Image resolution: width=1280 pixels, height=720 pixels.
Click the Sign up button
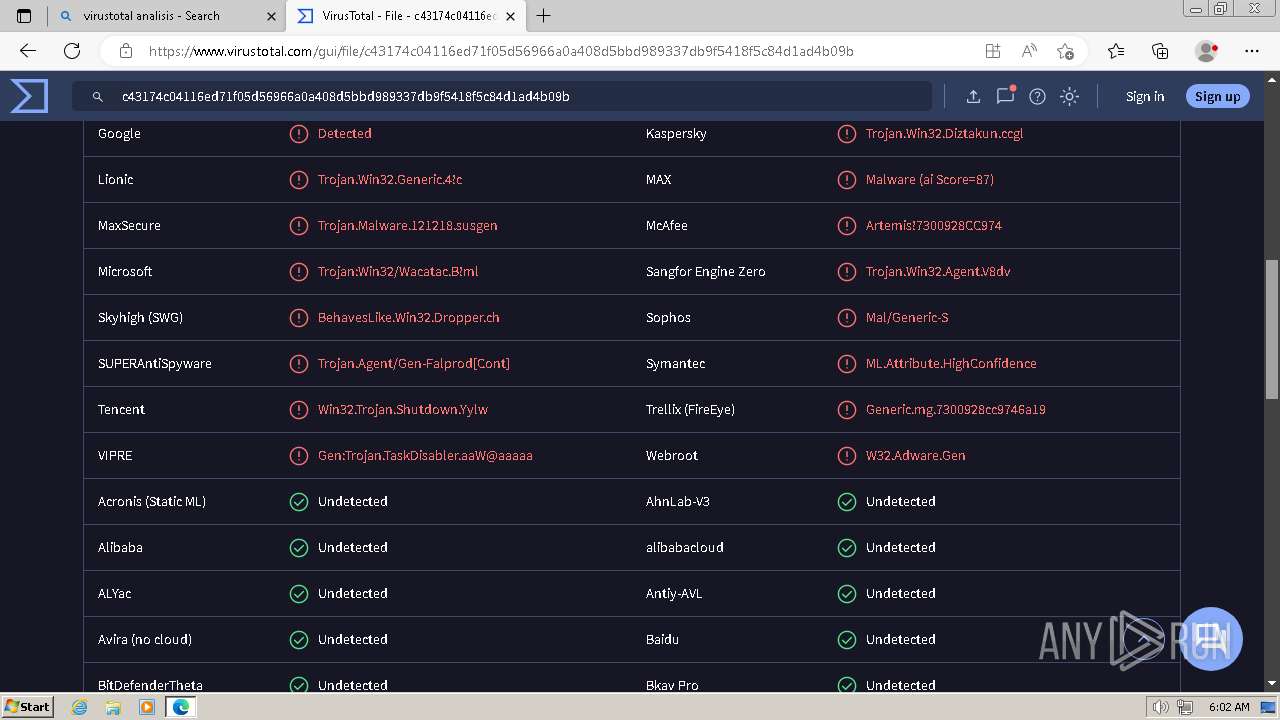1217,97
